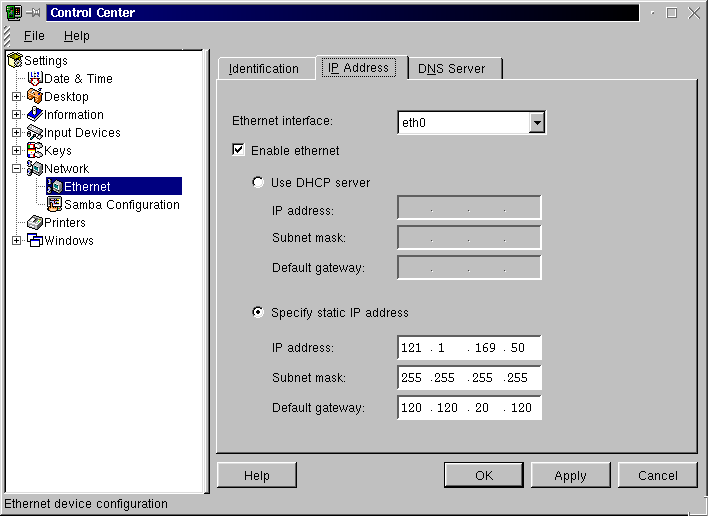
Task: Select the Desktop icon in tree
Action: (x=35, y=97)
